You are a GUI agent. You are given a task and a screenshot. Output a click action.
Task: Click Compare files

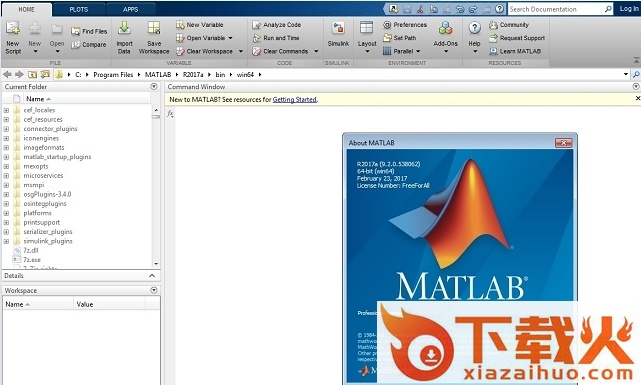pos(89,45)
